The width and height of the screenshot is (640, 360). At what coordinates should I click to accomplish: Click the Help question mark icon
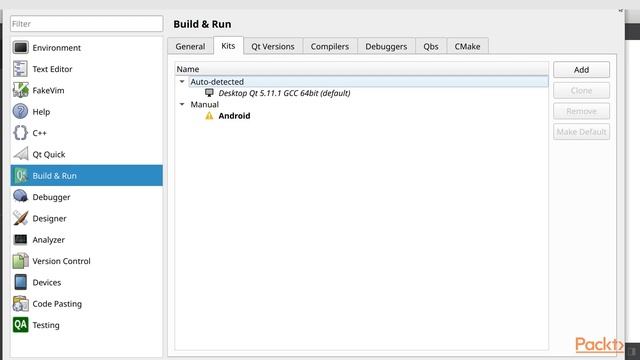(x=20, y=111)
